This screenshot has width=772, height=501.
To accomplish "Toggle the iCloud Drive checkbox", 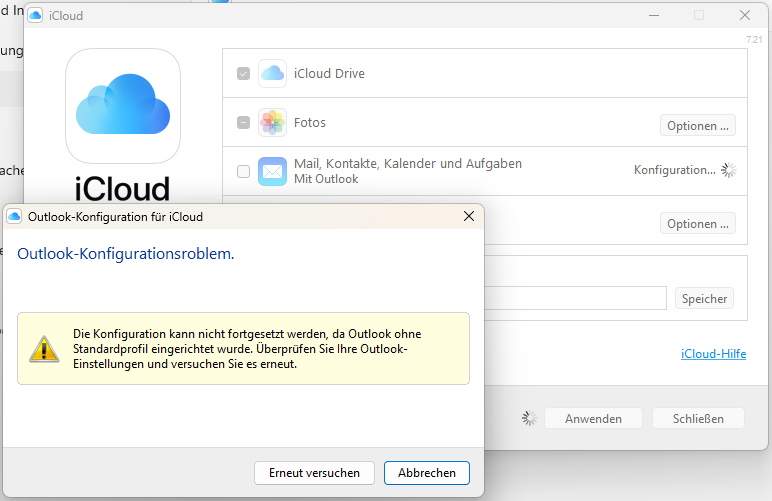I will coord(243,73).
